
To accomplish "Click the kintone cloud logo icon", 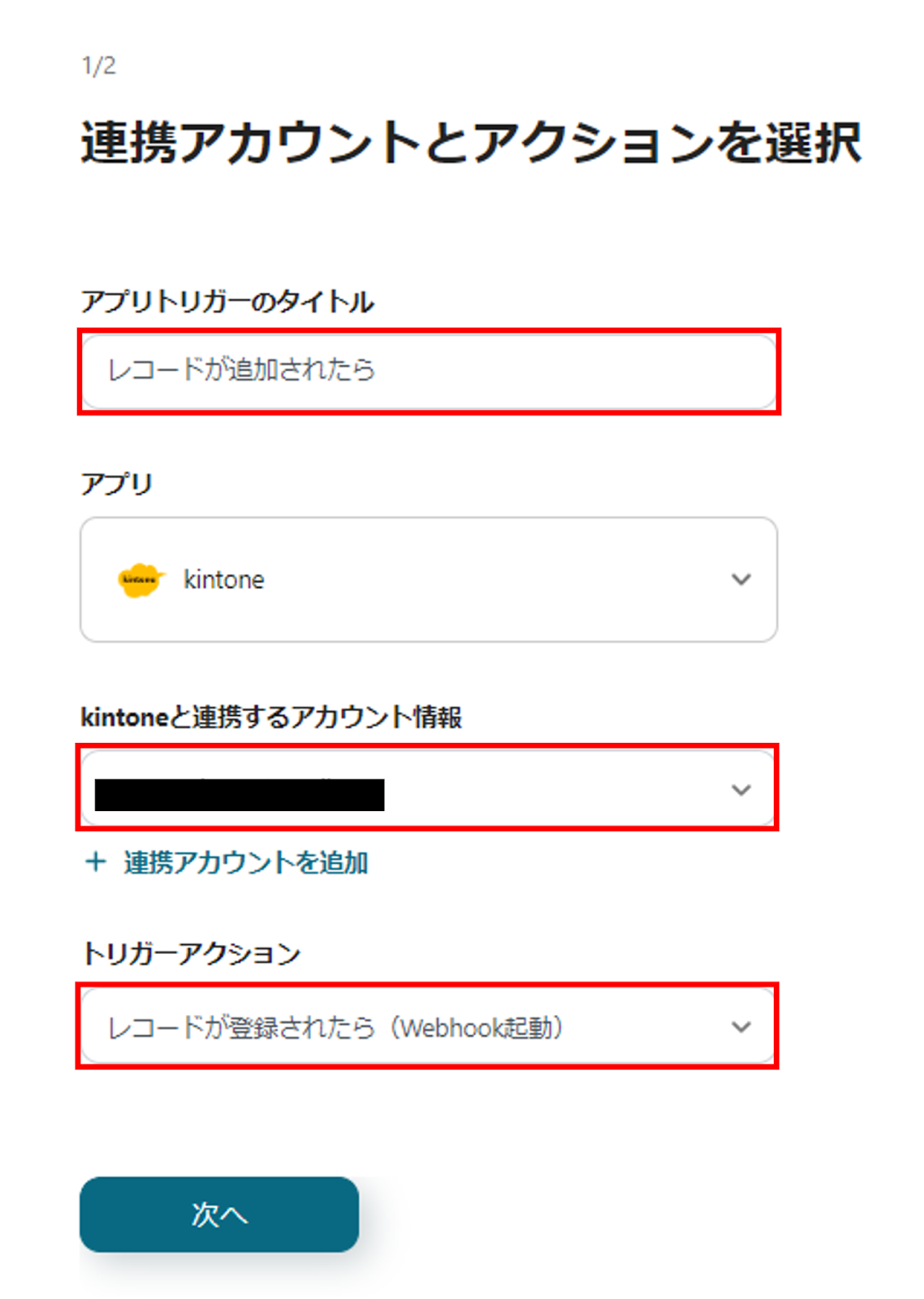I will (140, 580).
